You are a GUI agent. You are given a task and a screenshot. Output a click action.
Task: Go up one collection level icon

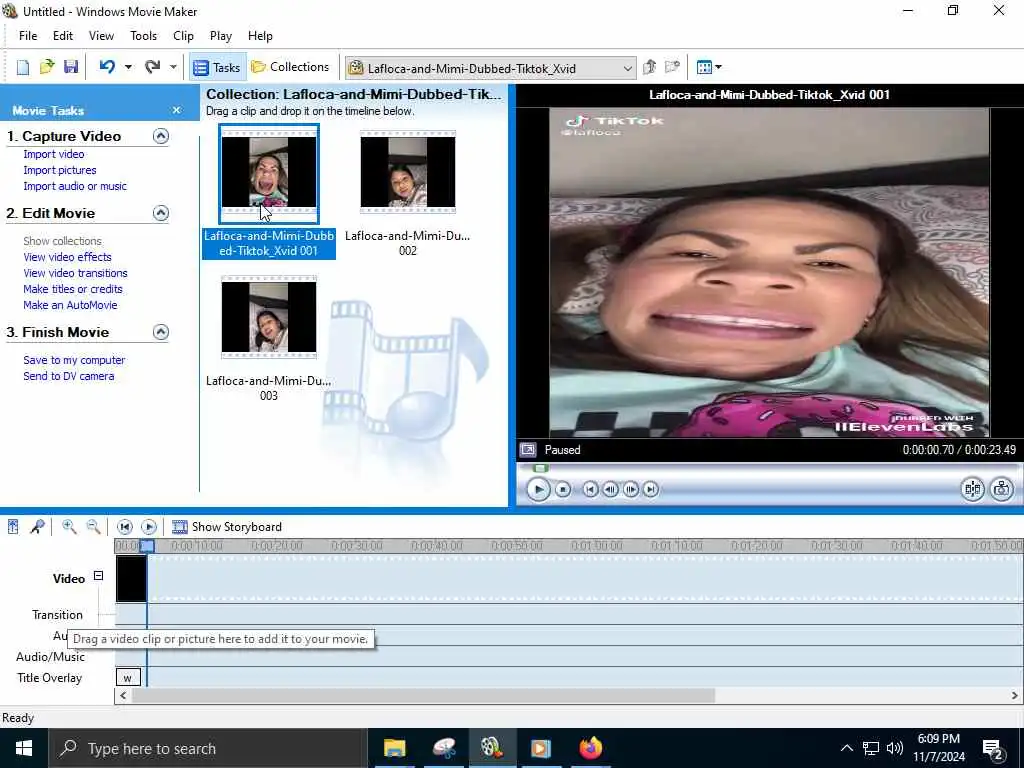click(x=649, y=67)
